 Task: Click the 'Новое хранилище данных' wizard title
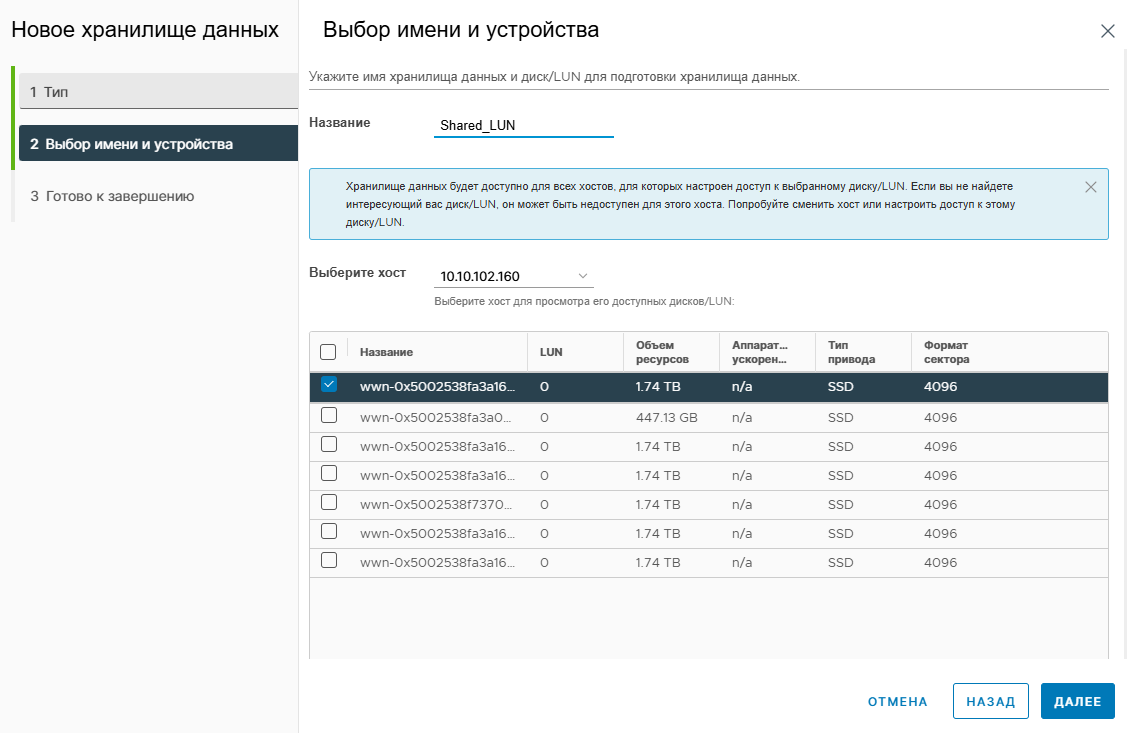tap(145, 29)
